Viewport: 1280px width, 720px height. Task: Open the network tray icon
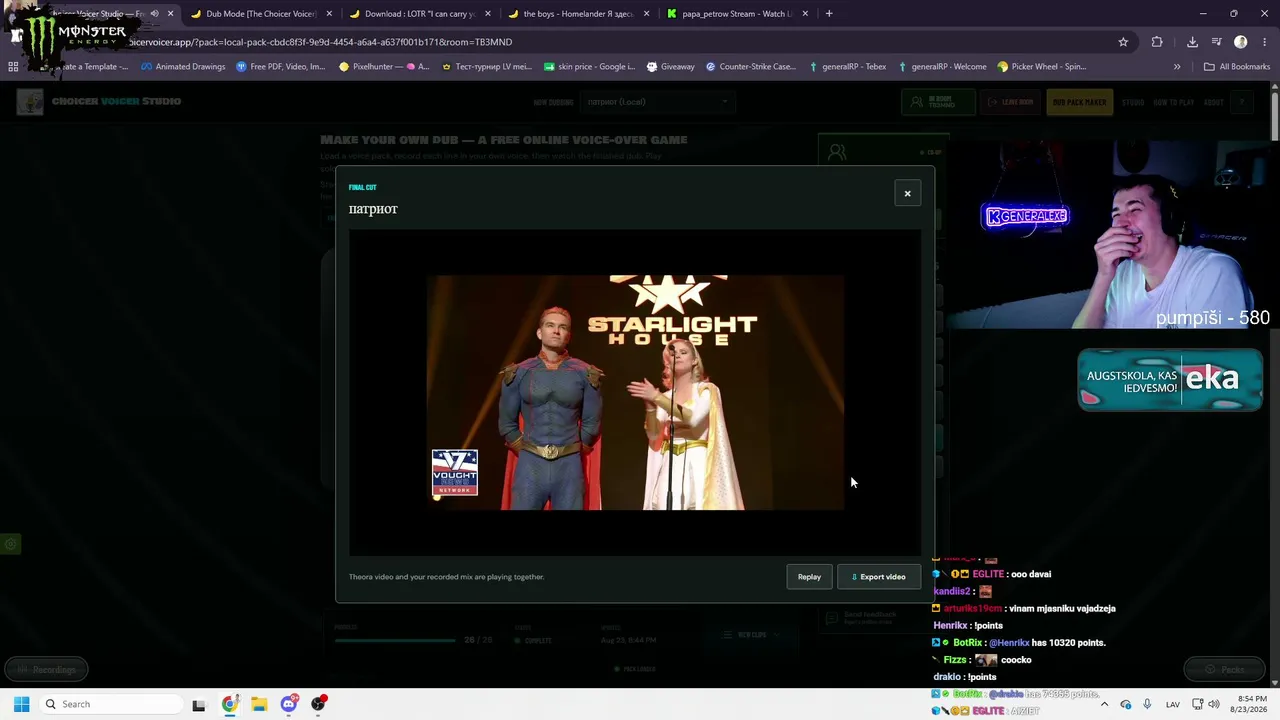click(x=1197, y=704)
